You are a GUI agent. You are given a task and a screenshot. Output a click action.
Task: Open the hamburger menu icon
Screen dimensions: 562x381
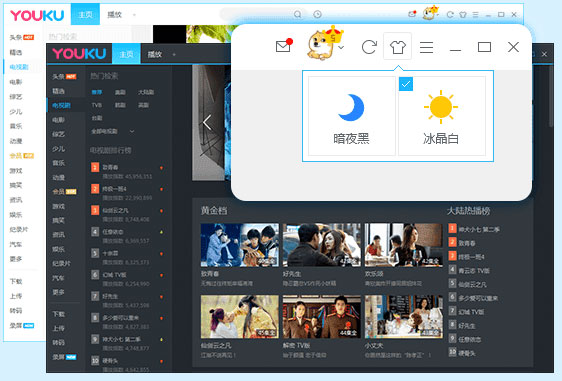[427, 47]
